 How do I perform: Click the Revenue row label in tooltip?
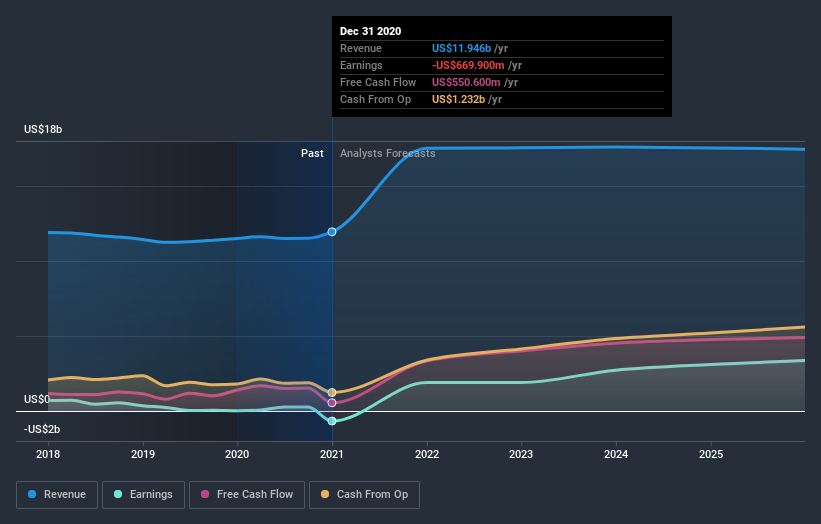point(361,49)
